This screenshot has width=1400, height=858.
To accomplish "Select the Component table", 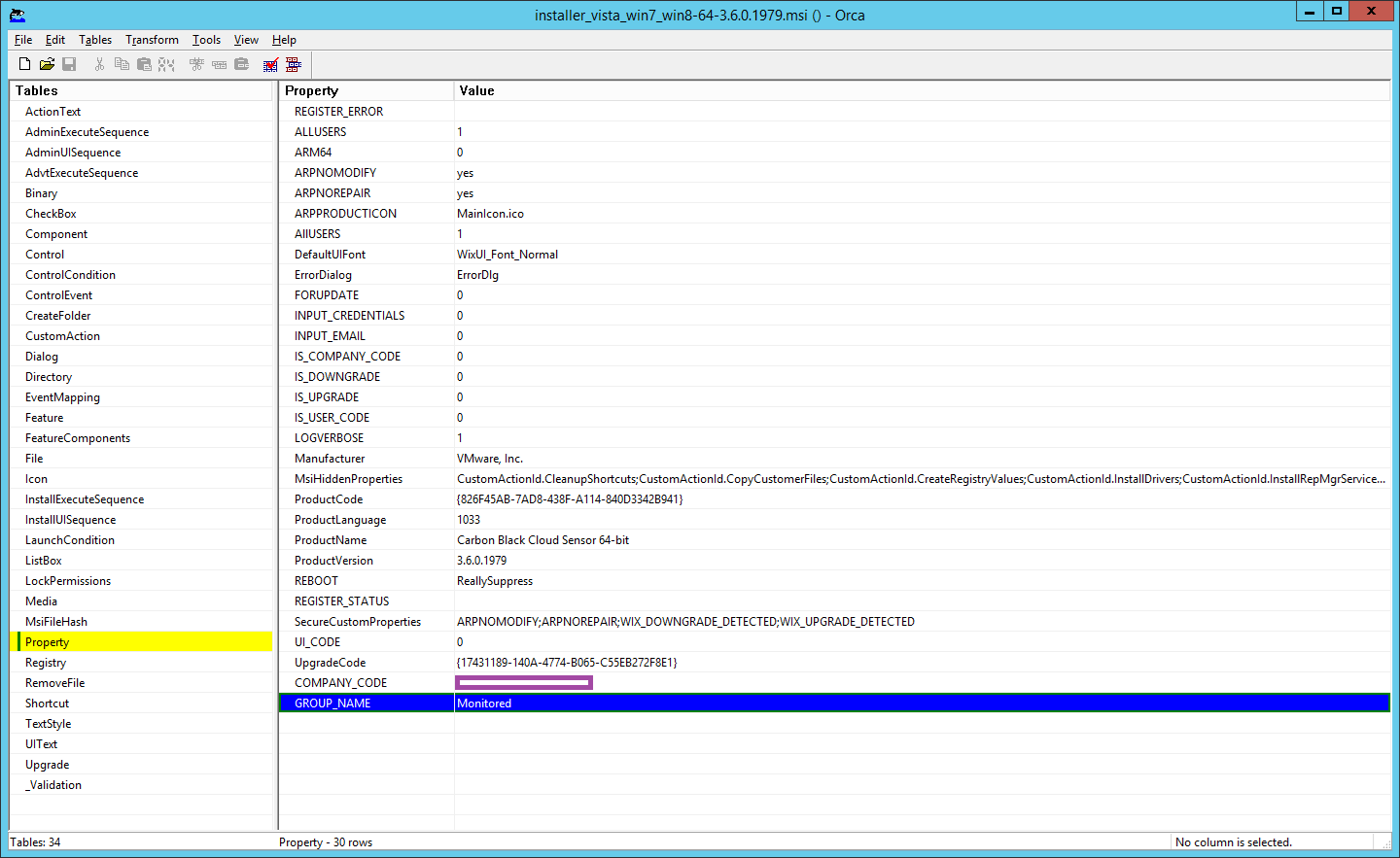I will (56, 234).
